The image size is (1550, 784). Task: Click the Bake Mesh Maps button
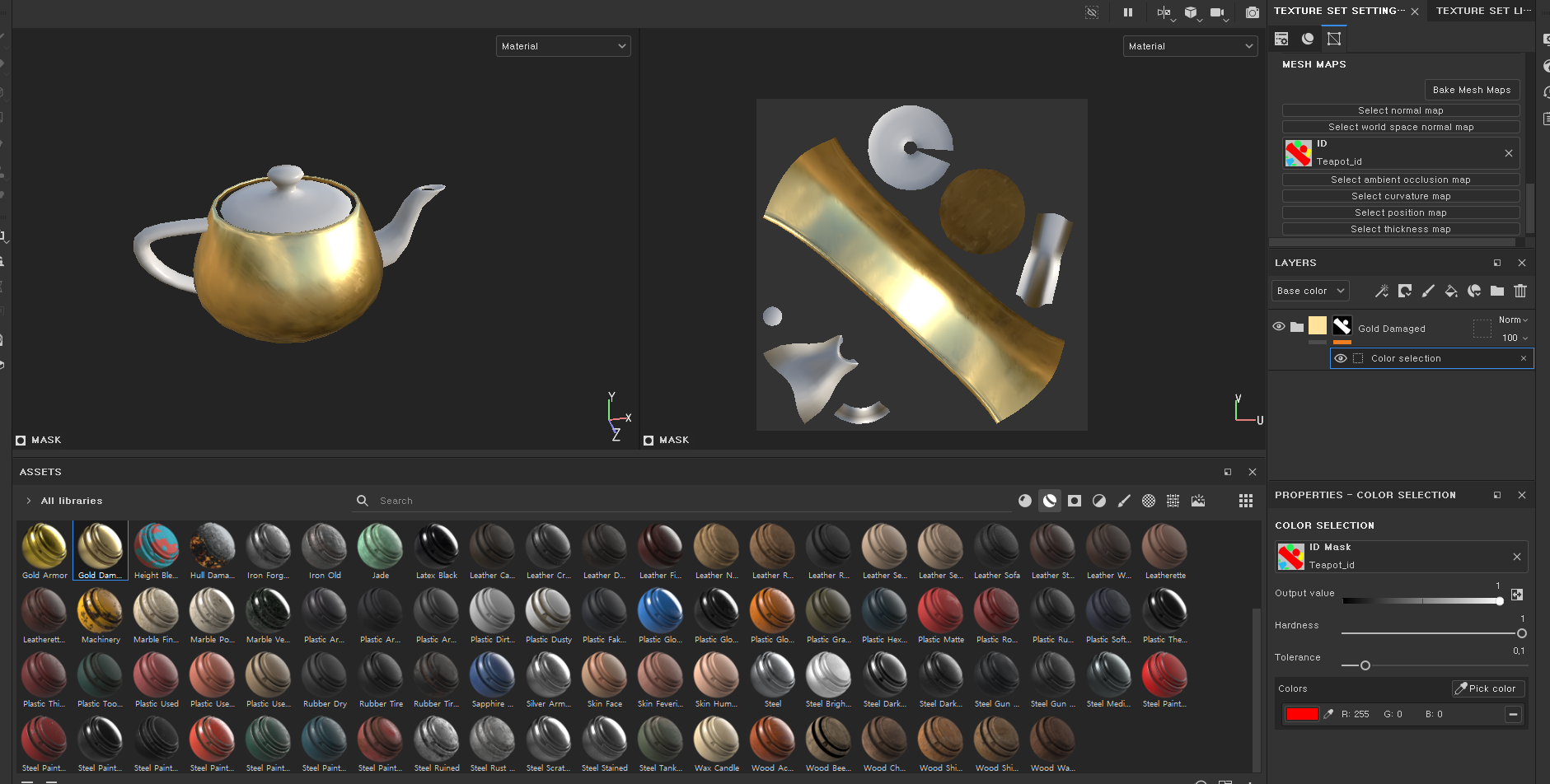pyautogui.click(x=1472, y=90)
